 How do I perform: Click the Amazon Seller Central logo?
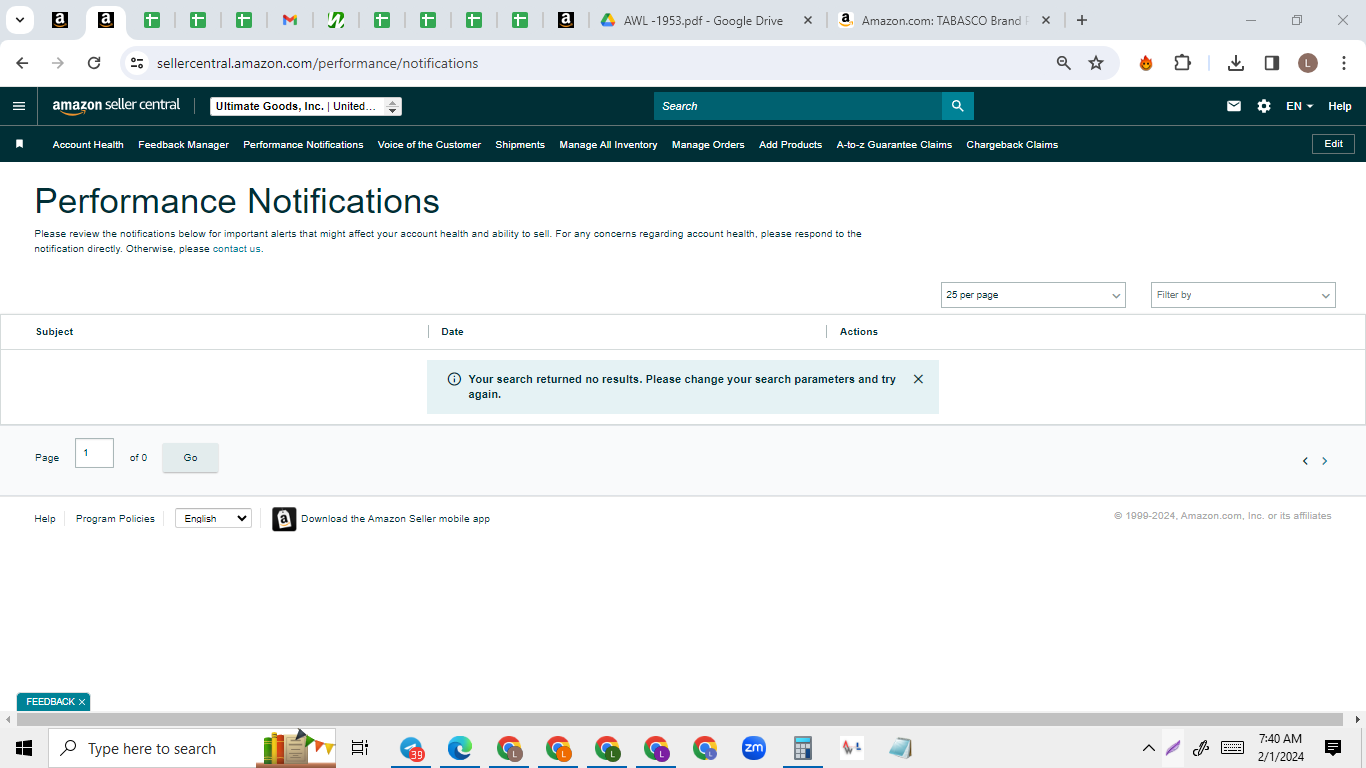click(116, 105)
